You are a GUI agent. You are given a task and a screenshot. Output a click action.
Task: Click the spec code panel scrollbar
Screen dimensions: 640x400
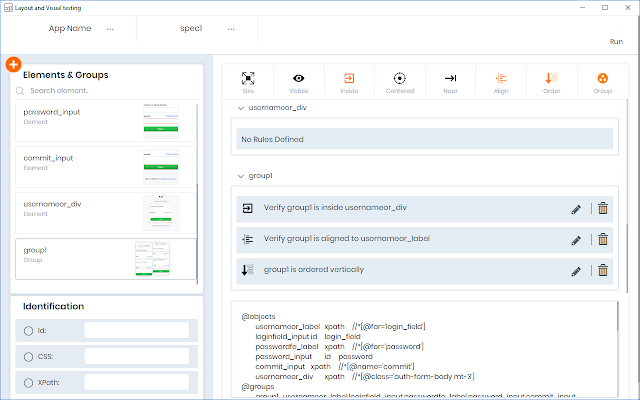[x=618, y=316]
